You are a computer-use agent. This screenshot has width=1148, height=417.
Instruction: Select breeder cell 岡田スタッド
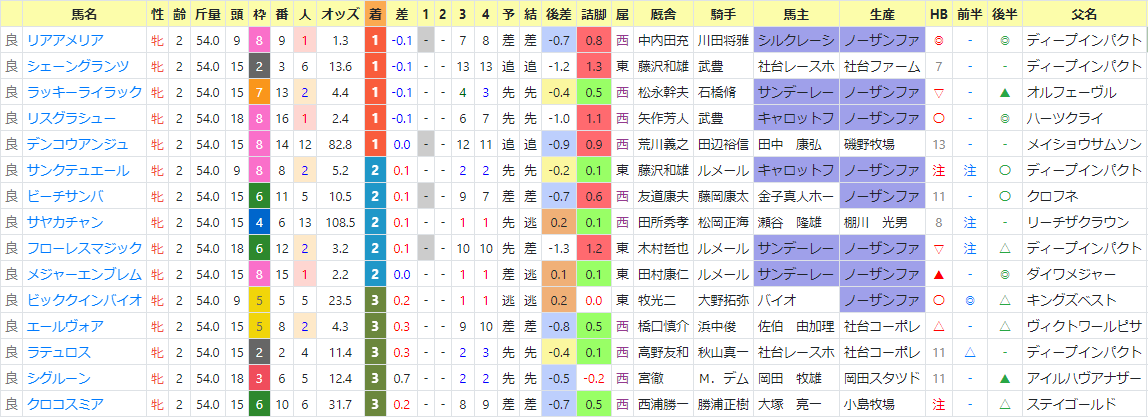click(x=882, y=378)
